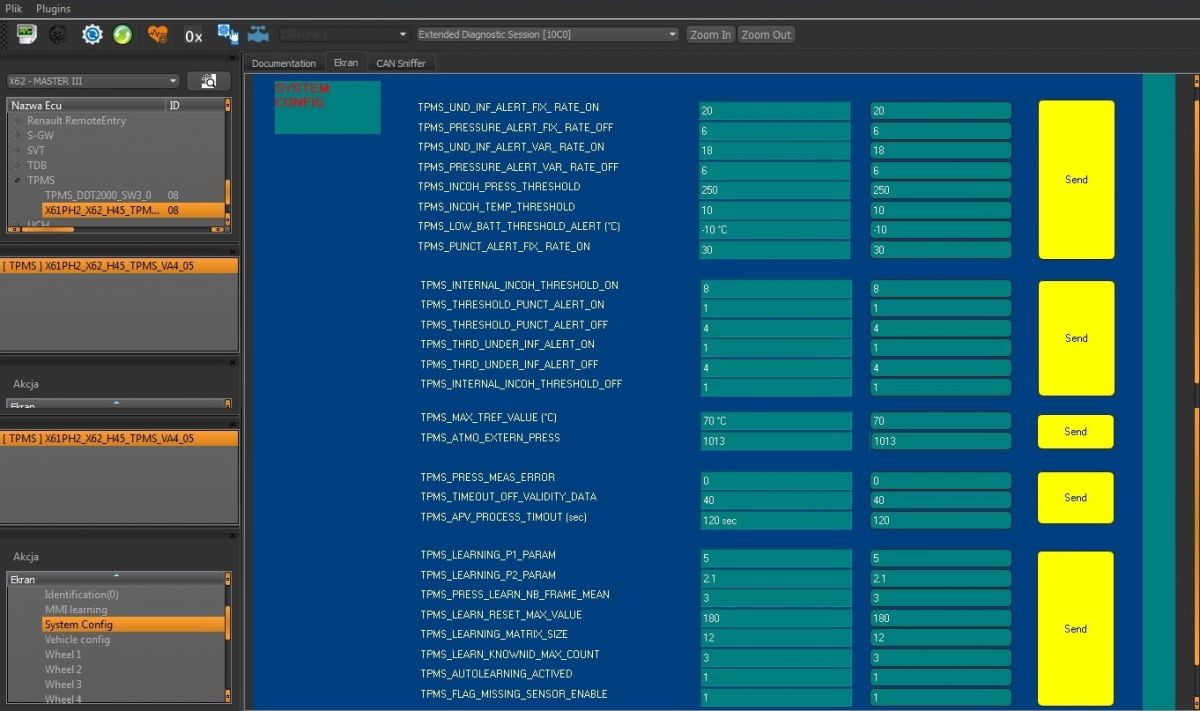
Task: Switch to the Documentation tab
Action: (x=283, y=63)
